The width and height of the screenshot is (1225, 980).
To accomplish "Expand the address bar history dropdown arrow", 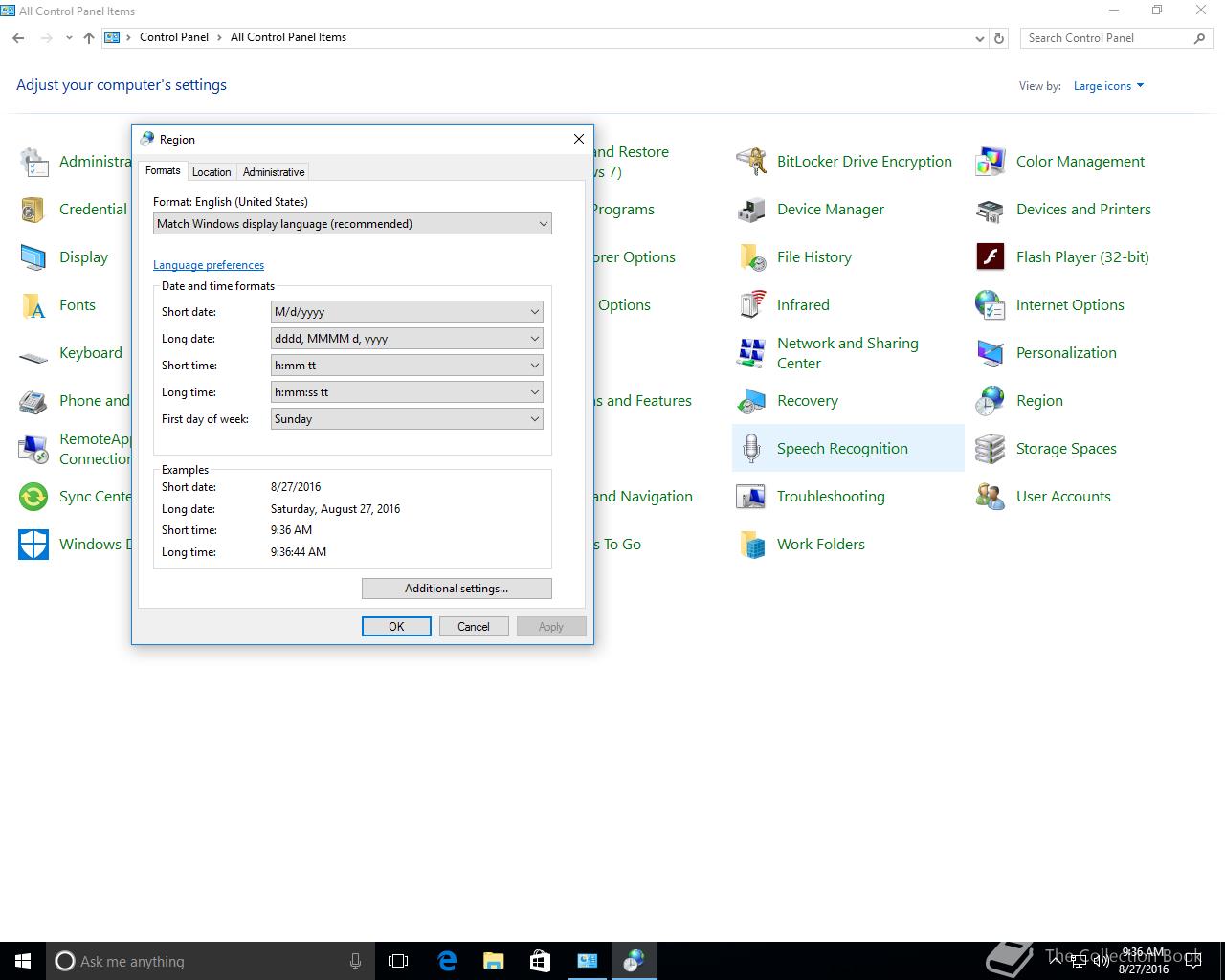I will [x=979, y=38].
